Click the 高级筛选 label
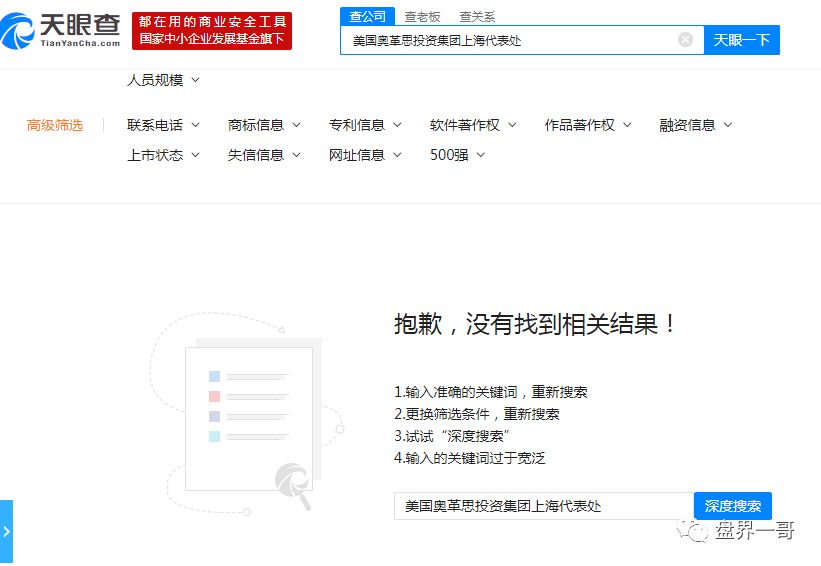The image size is (821, 566). [x=55, y=125]
